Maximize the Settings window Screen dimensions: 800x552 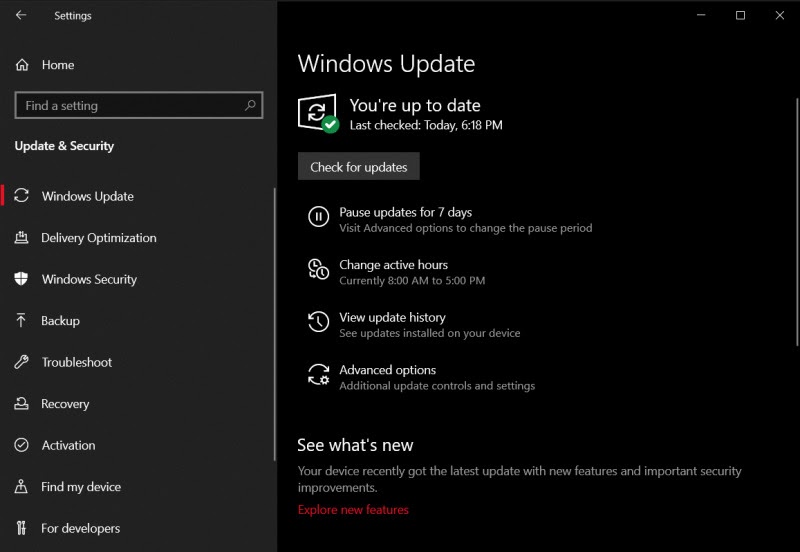740,15
